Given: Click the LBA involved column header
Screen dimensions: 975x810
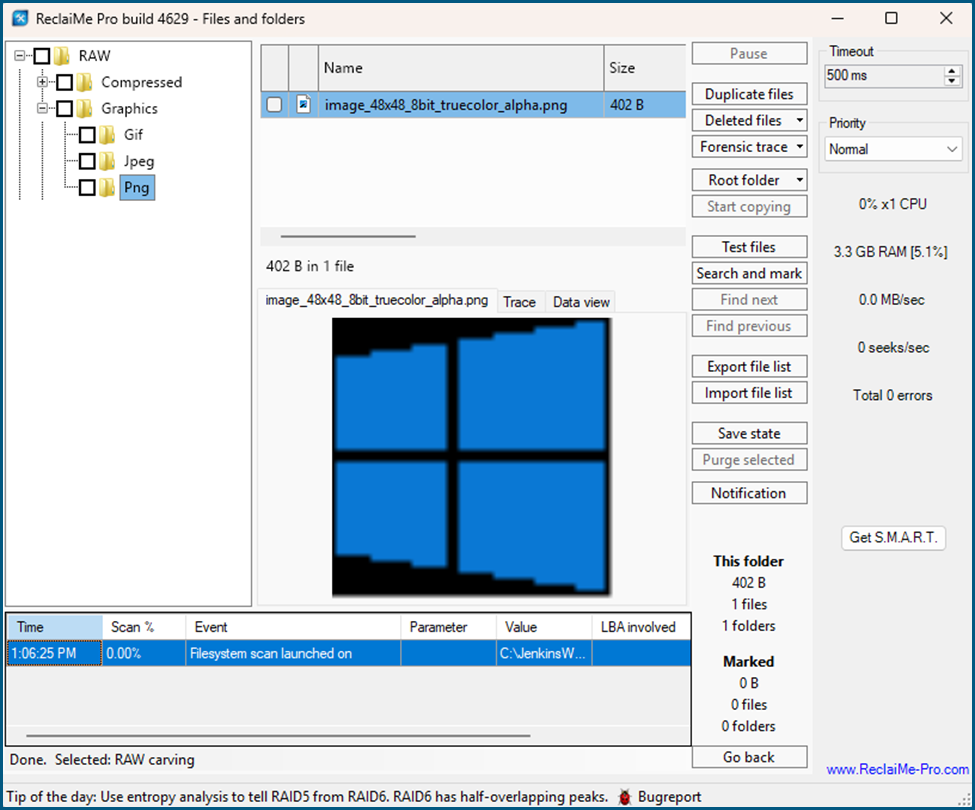Looking at the screenshot, I should click(641, 627).
